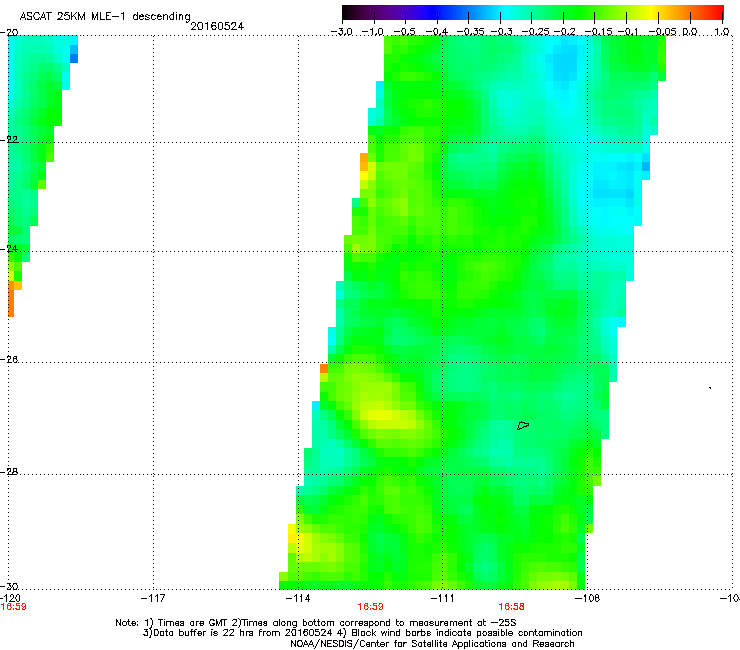Click the note line starting "Note: 1) Times are GMT"
The height and width of the screenshot is (650, 740).
[316, 623]
